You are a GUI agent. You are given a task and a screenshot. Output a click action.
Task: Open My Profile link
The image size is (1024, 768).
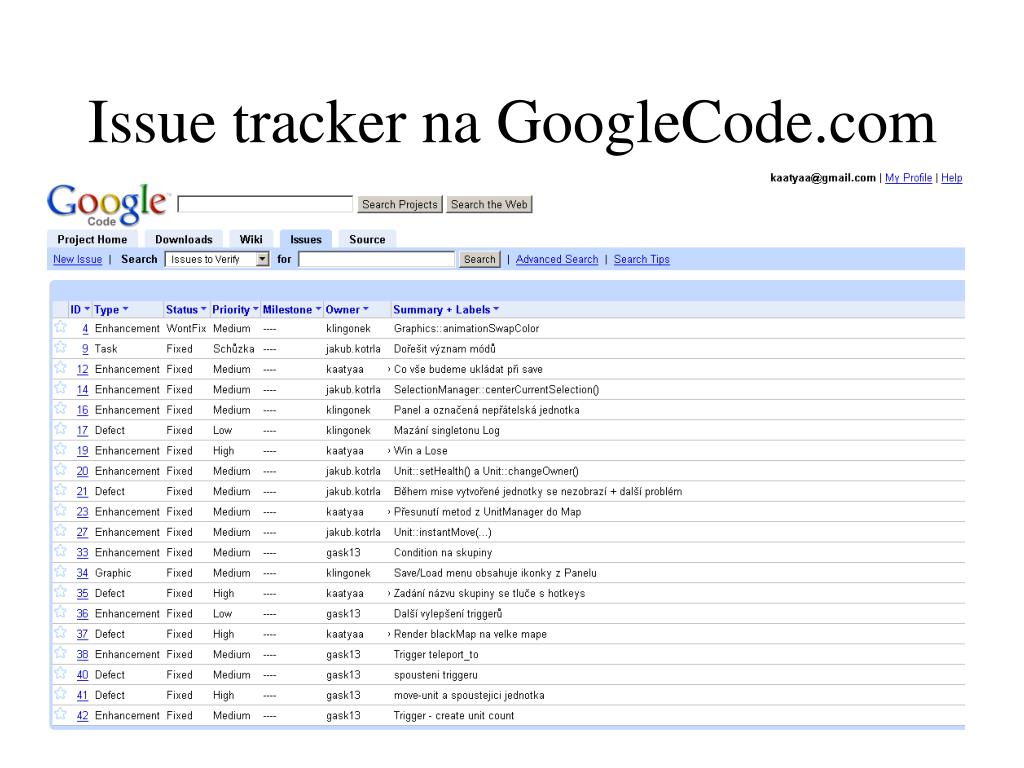pos(908,178)
